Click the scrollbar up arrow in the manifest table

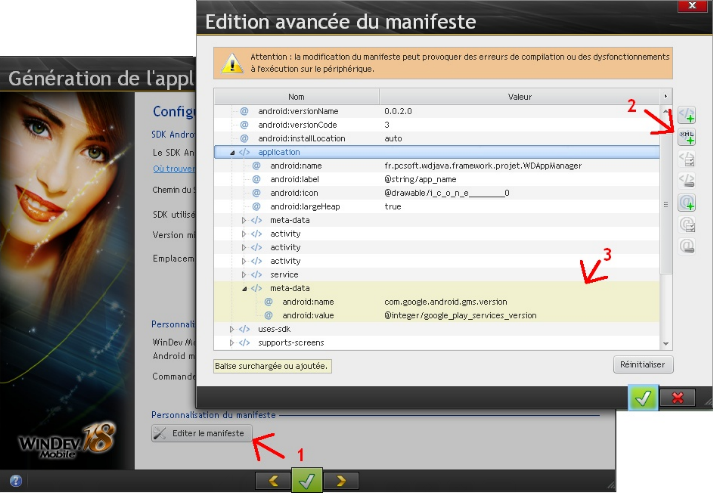pyautogui.click(x=666, y=111)
